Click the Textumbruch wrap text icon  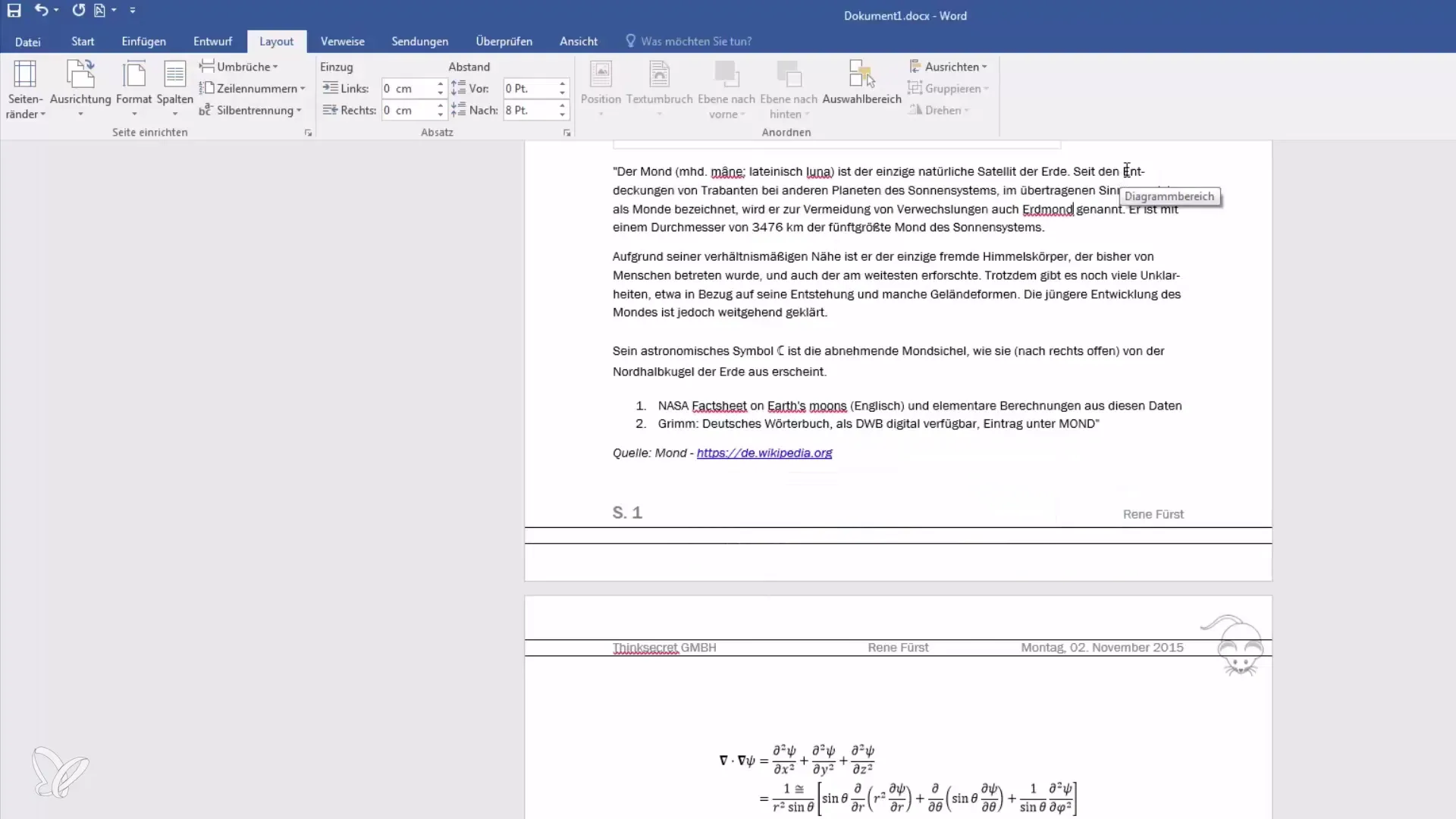tap(659, 89)
